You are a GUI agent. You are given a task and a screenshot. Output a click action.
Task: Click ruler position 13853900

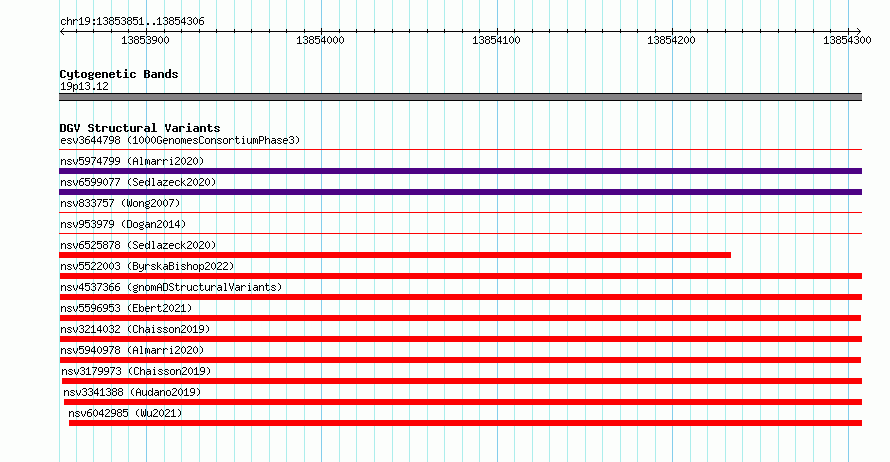(145, 40)
